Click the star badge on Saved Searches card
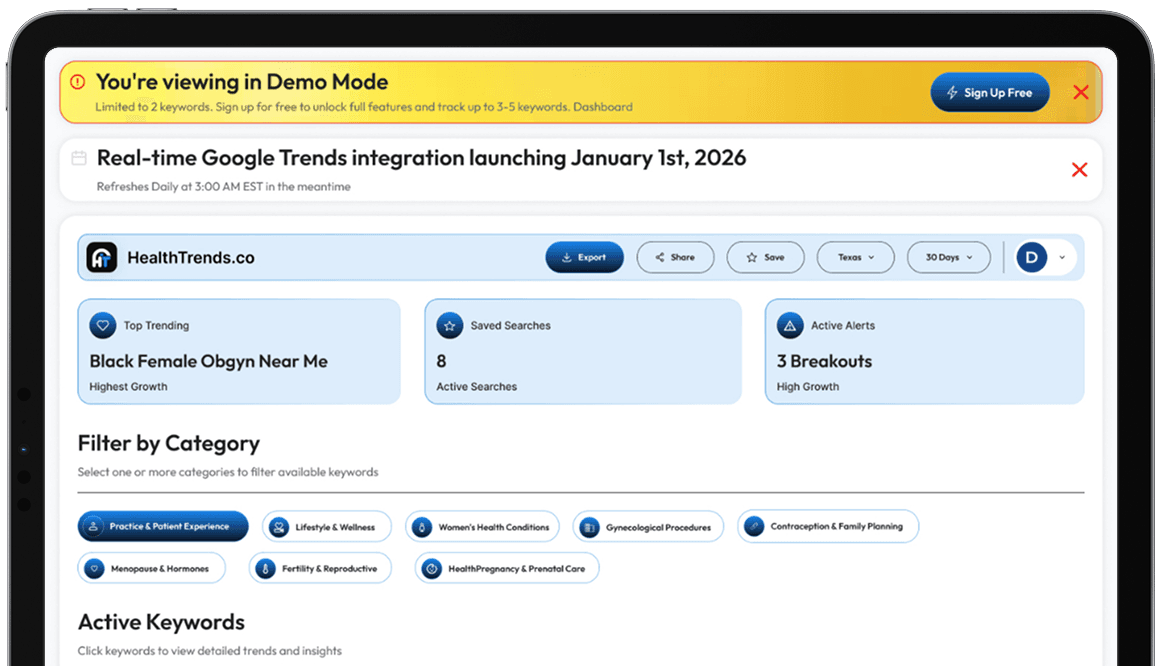 [x=447, y=325]
